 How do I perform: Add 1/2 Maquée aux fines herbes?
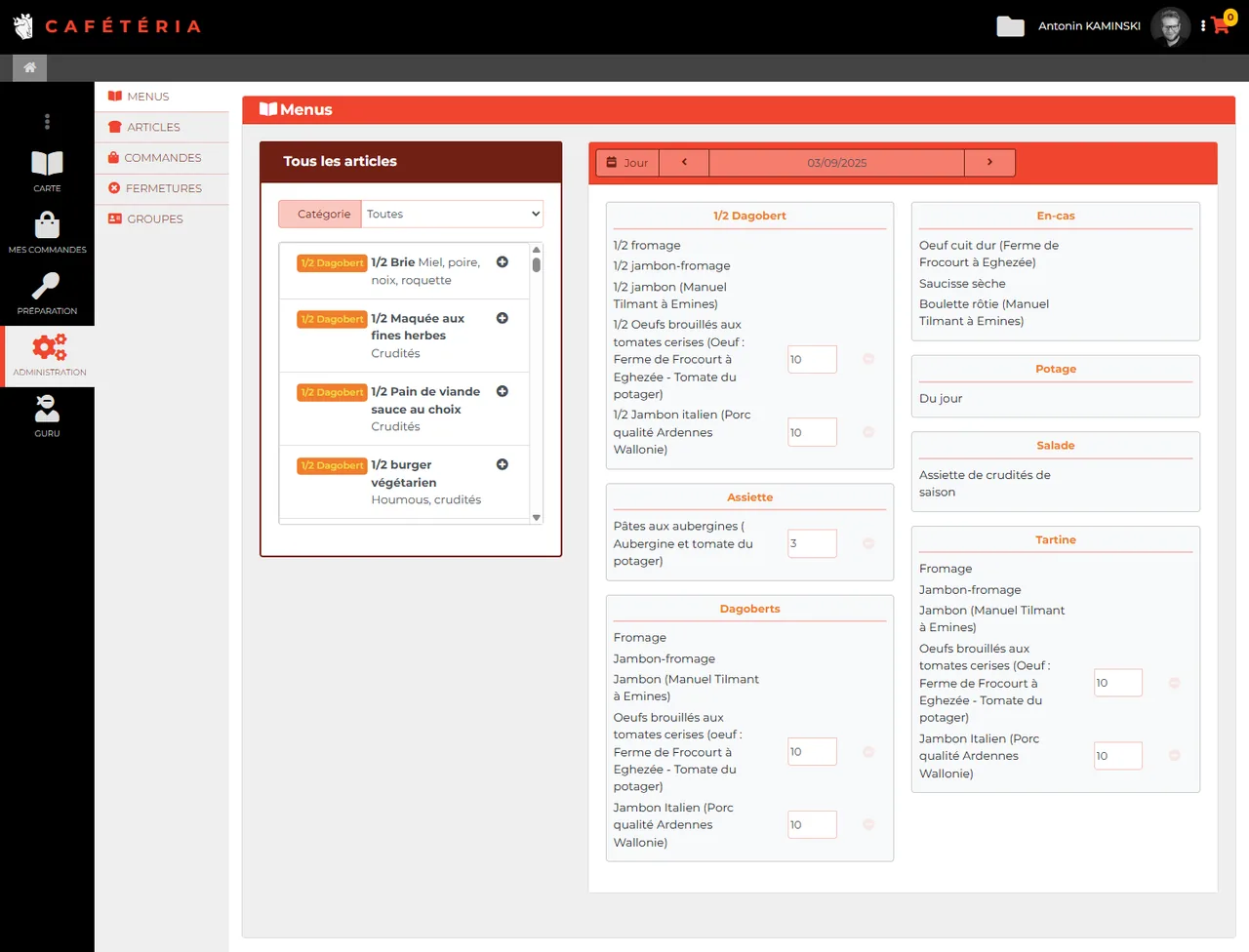(x=503, y=318)
